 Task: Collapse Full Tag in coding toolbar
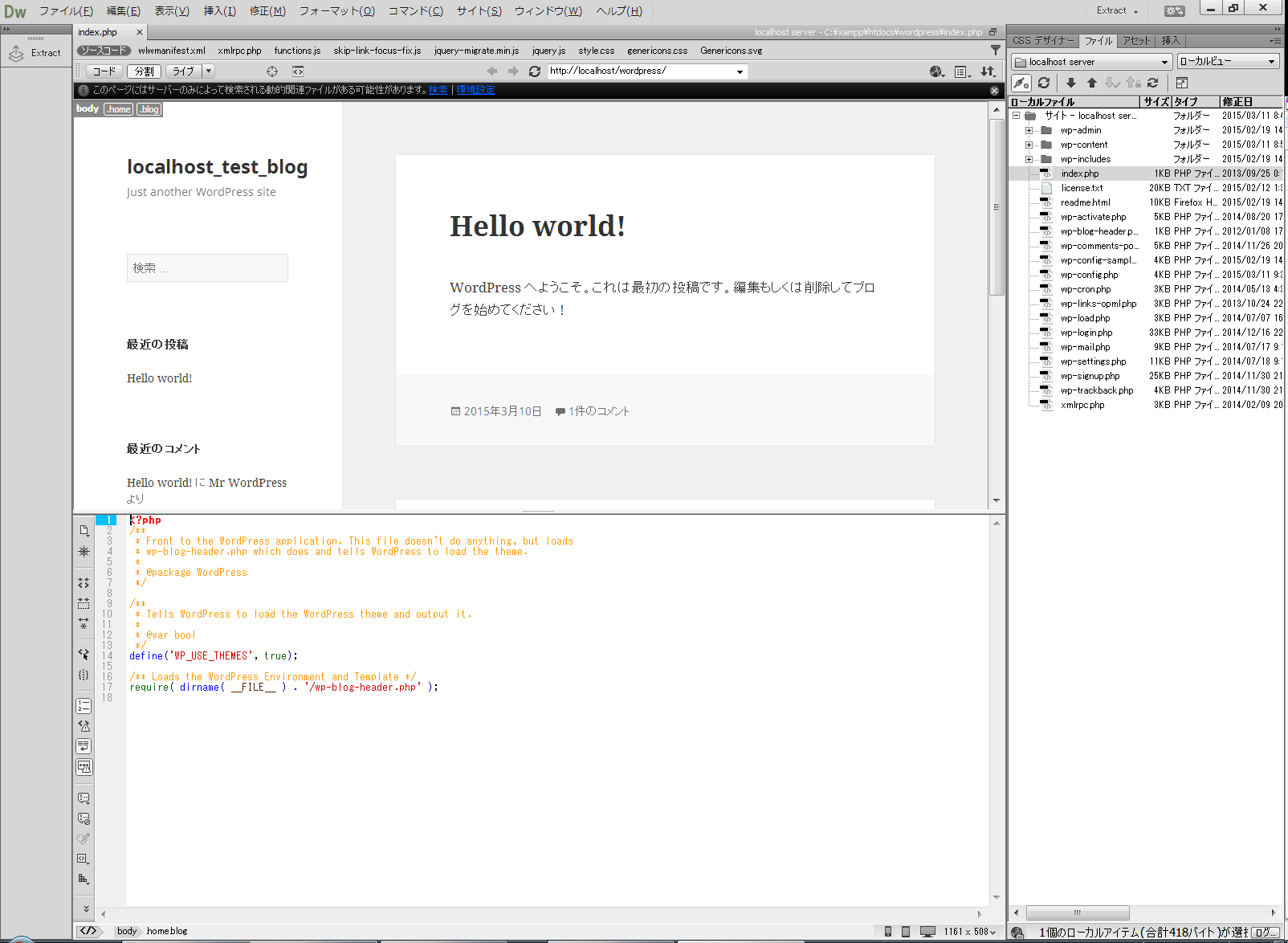point(84,582)
